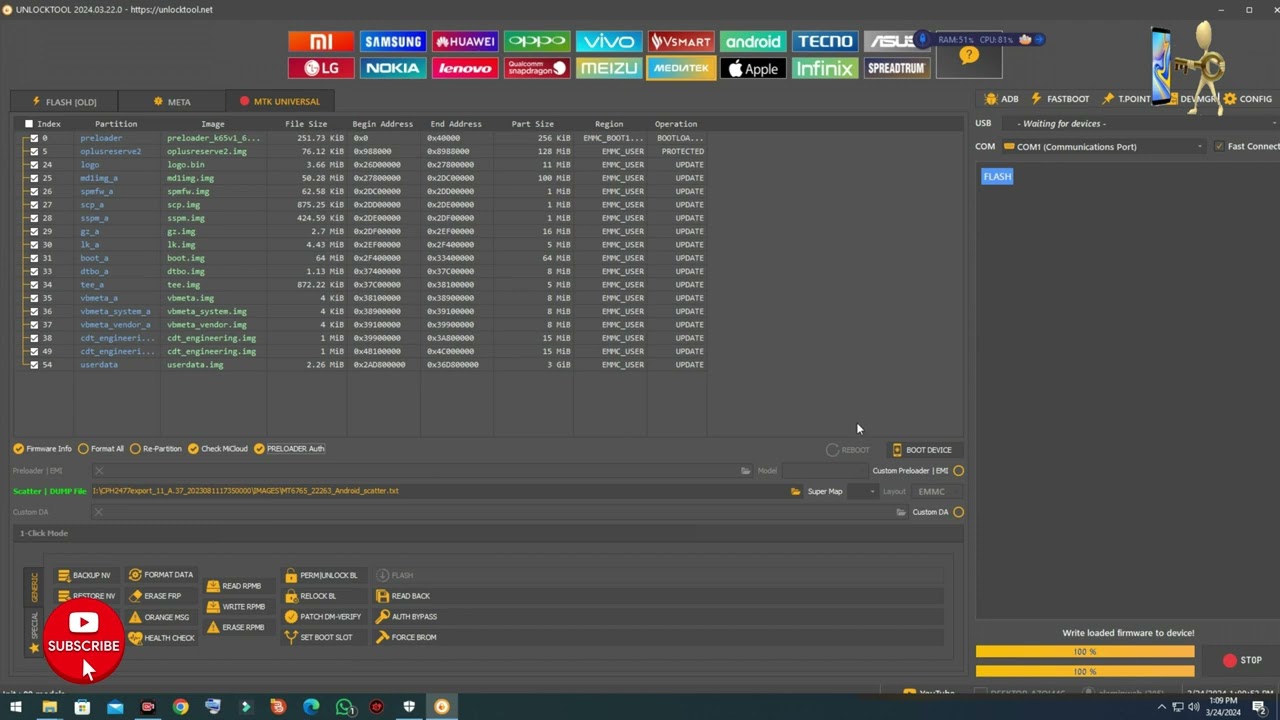Select the Nokia brand logo

(393, 68)
